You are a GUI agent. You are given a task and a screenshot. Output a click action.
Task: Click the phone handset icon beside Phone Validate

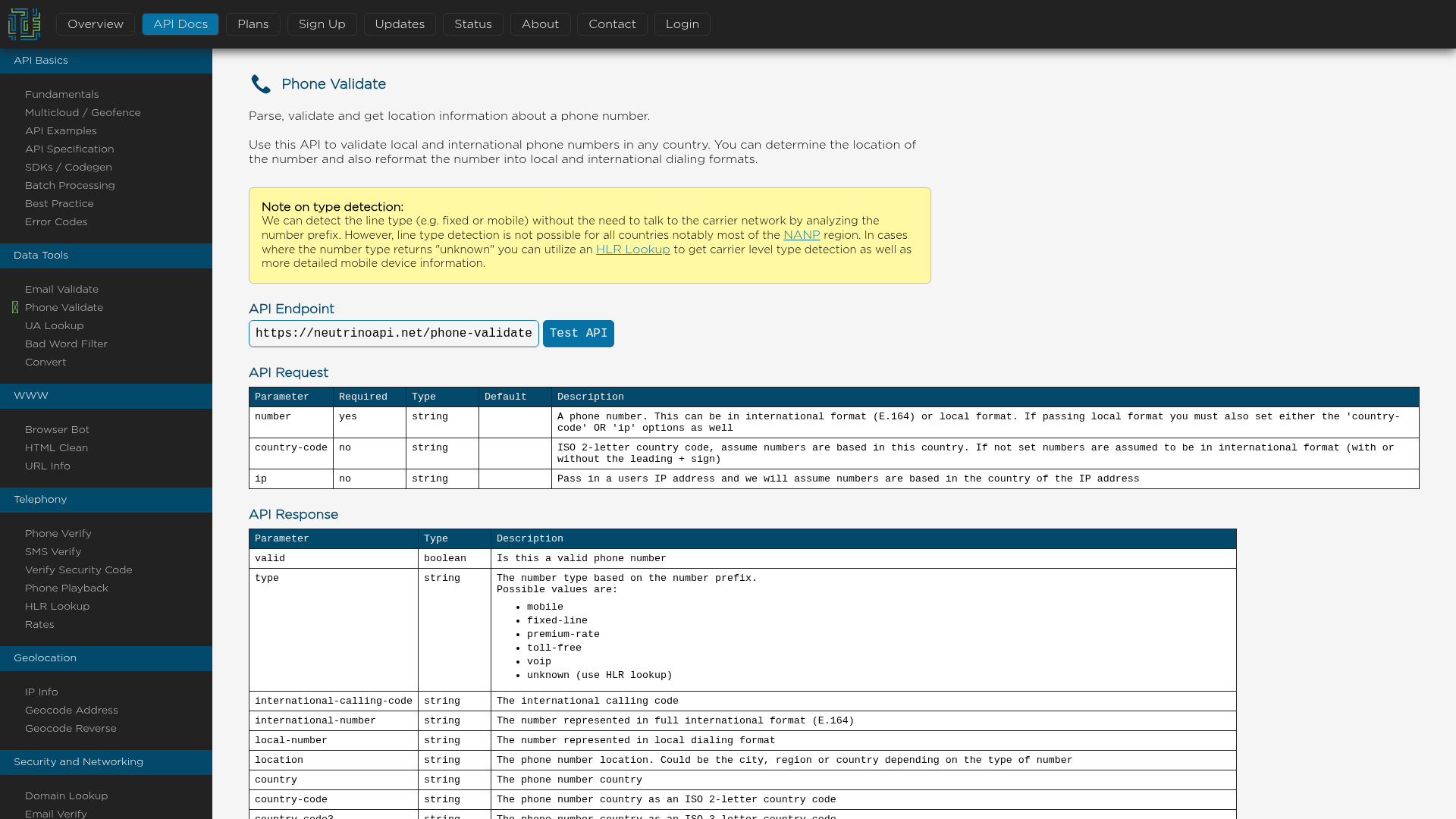click(261, 84)
